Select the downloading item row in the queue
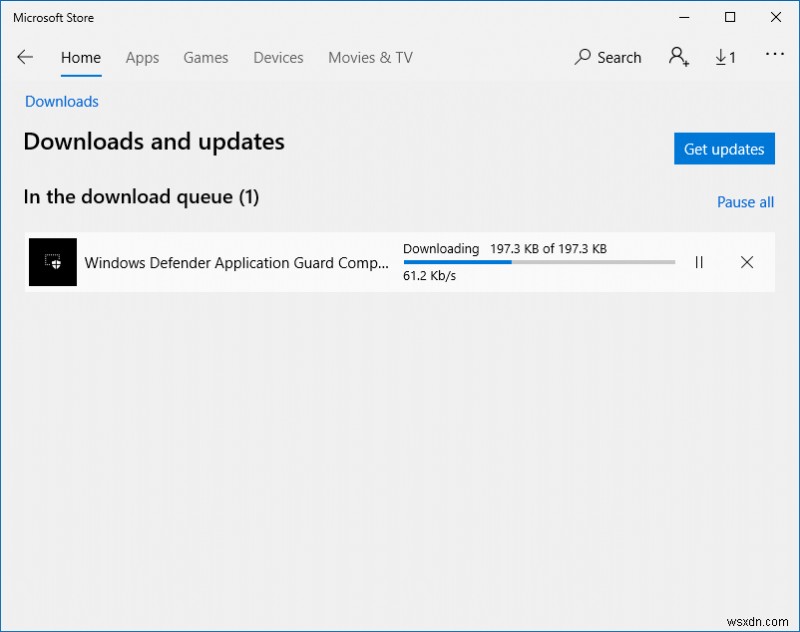This screenshot has height=632, width=800. click(300, 262)
